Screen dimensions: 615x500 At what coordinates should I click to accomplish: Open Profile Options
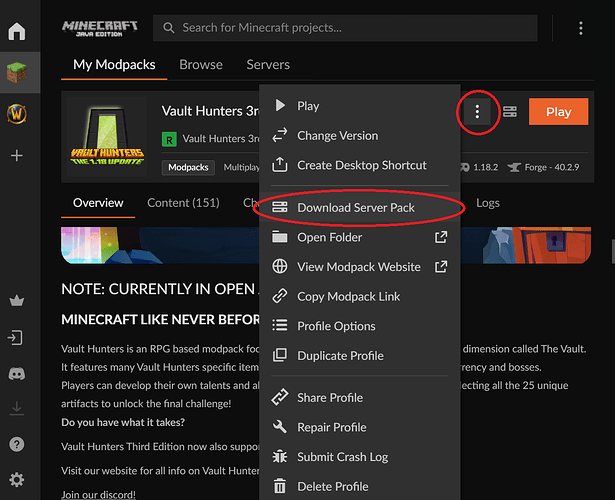click(360, 326)
